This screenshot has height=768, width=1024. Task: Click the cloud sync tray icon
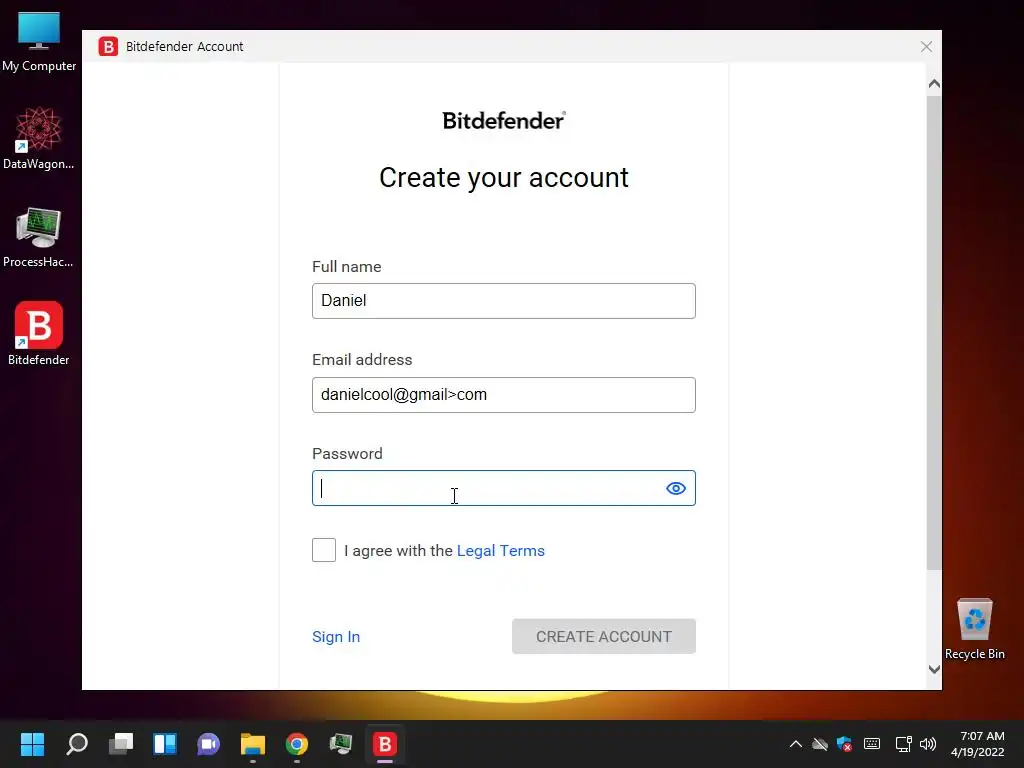pos(820,744)
